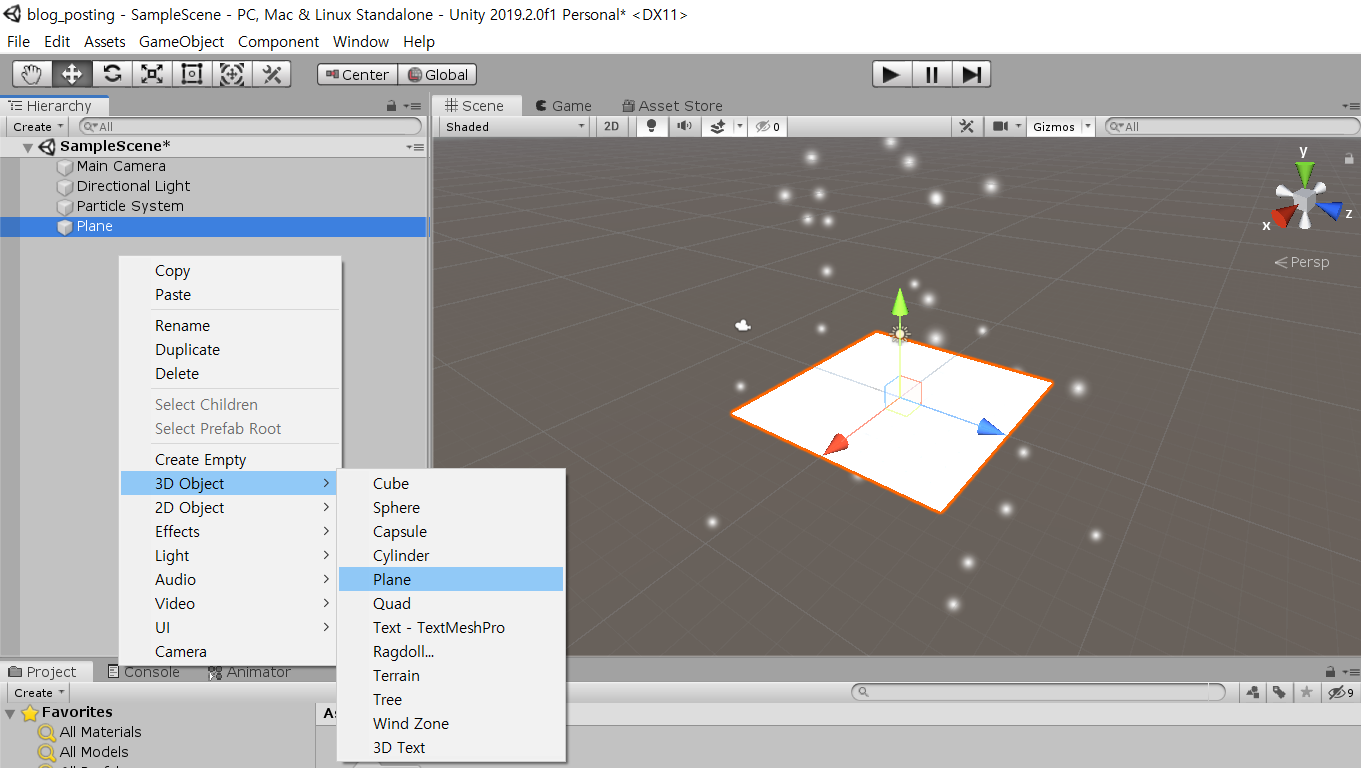Choose Create Empty from context menu
1361x768 pixels.
230,460
